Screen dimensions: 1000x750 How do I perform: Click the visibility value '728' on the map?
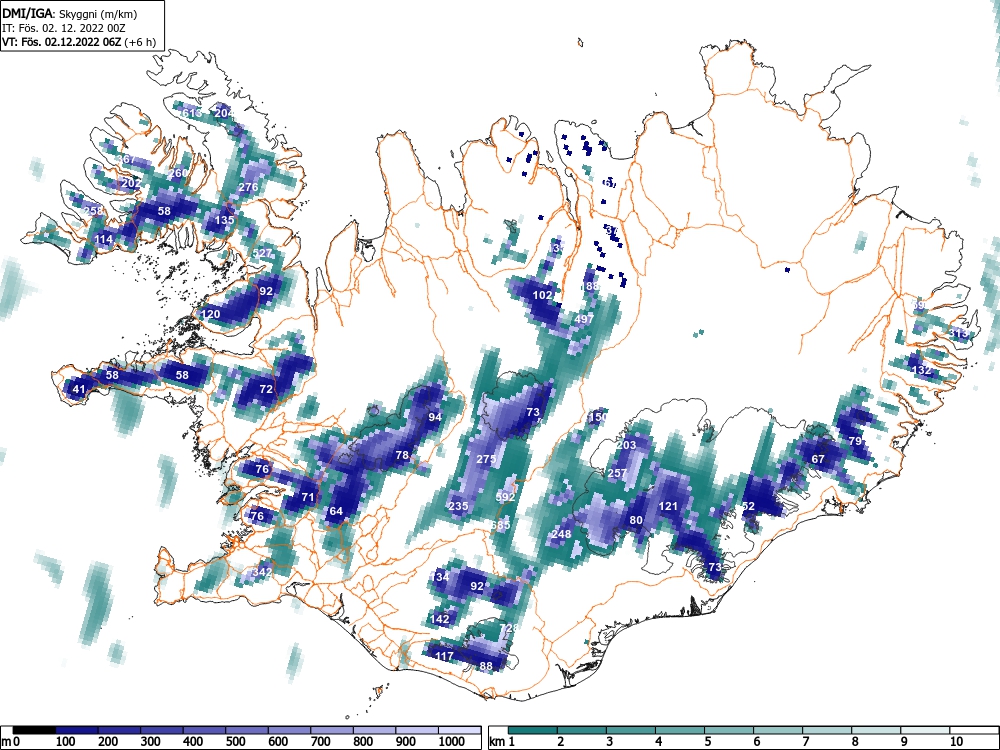coord(509,628)
